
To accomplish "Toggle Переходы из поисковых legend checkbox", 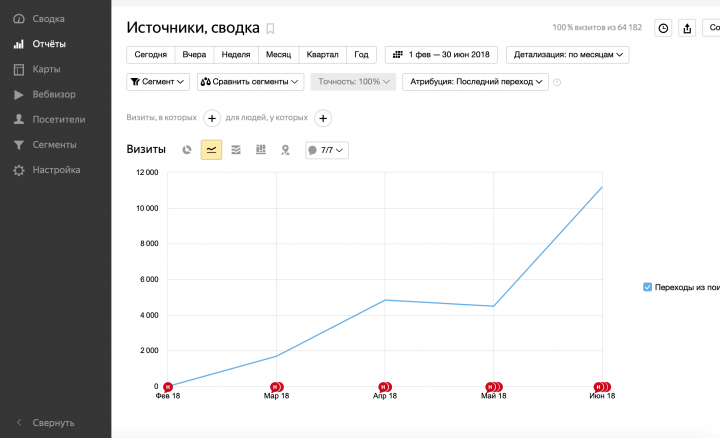I will point(647,287).
